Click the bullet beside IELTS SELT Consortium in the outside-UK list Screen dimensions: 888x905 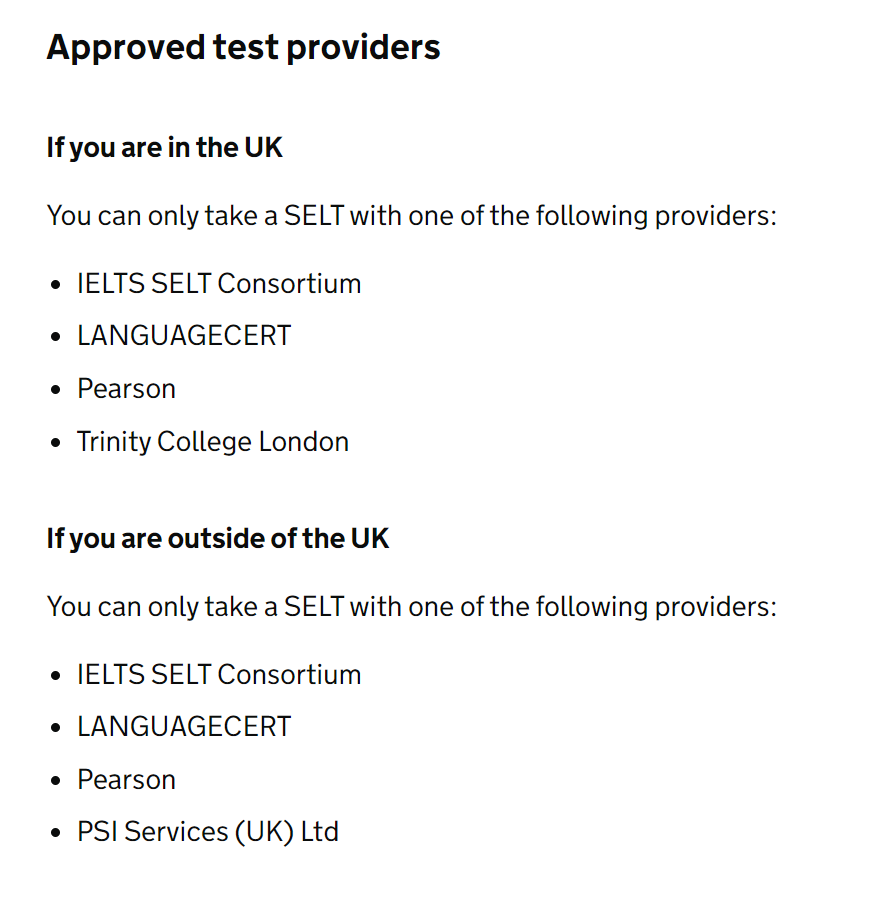tap(55, 676)
